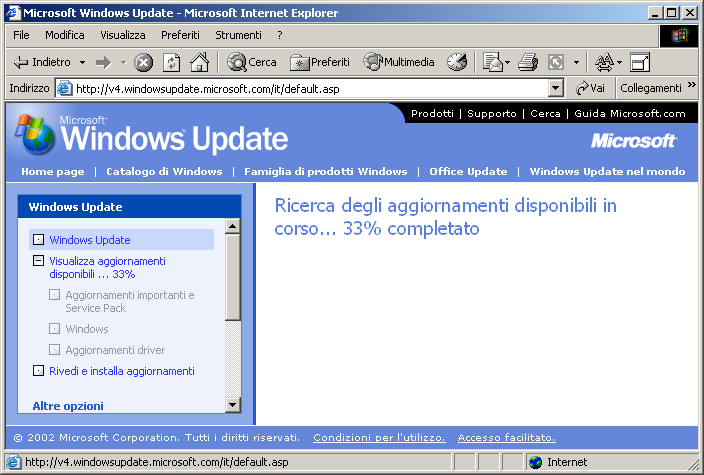This screenshot has height=475, width=704.
Task: Open the Visualizza menu
Action: (x=123, y=35)
